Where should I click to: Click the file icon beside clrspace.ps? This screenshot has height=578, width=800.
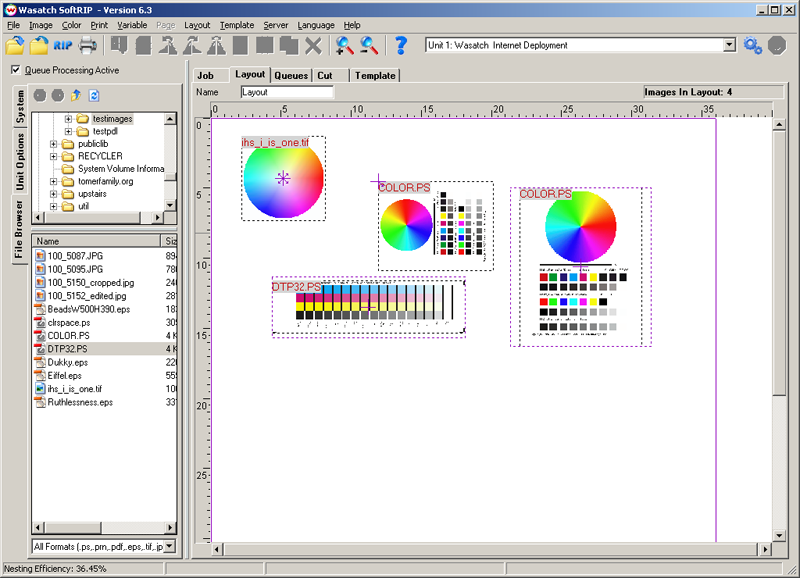(40, 322)
